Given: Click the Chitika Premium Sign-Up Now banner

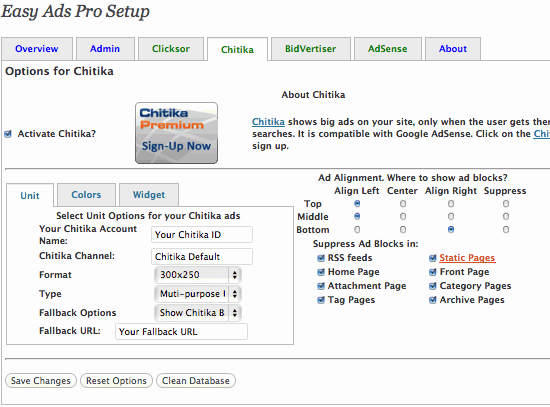Looking at the screenshot, I should coord(176,133).
